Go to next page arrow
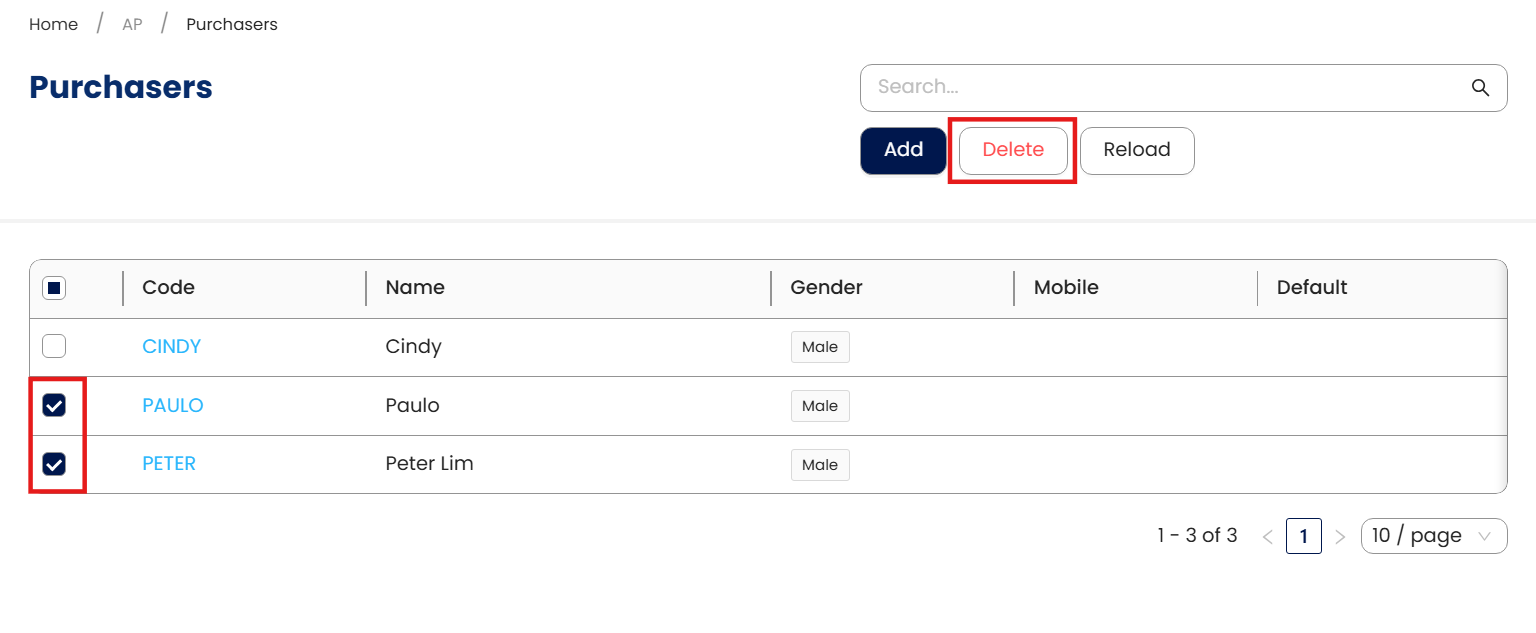 pos(1340,537)
